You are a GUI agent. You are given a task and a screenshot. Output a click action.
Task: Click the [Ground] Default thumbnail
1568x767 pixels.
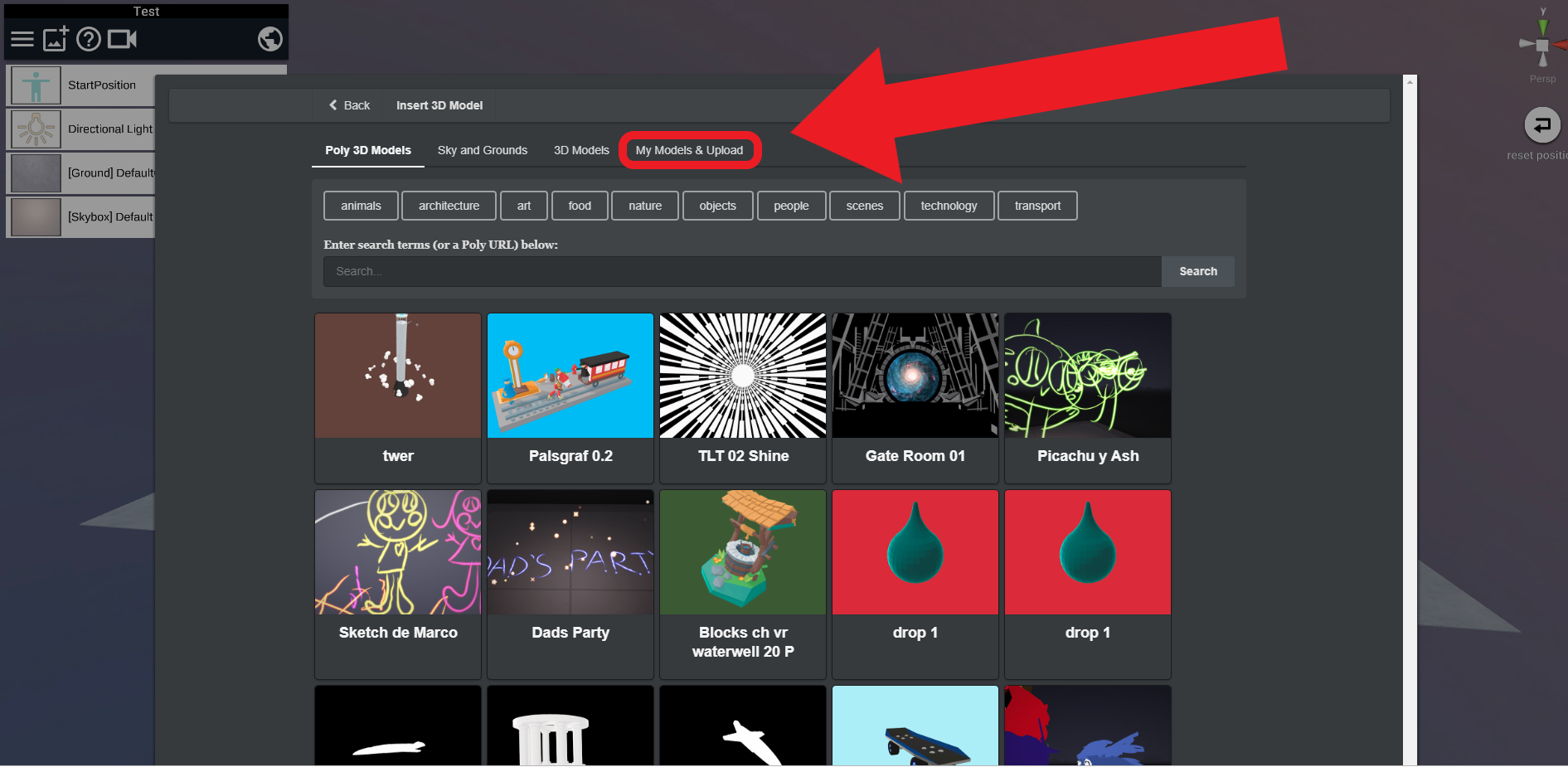(36, 173)
